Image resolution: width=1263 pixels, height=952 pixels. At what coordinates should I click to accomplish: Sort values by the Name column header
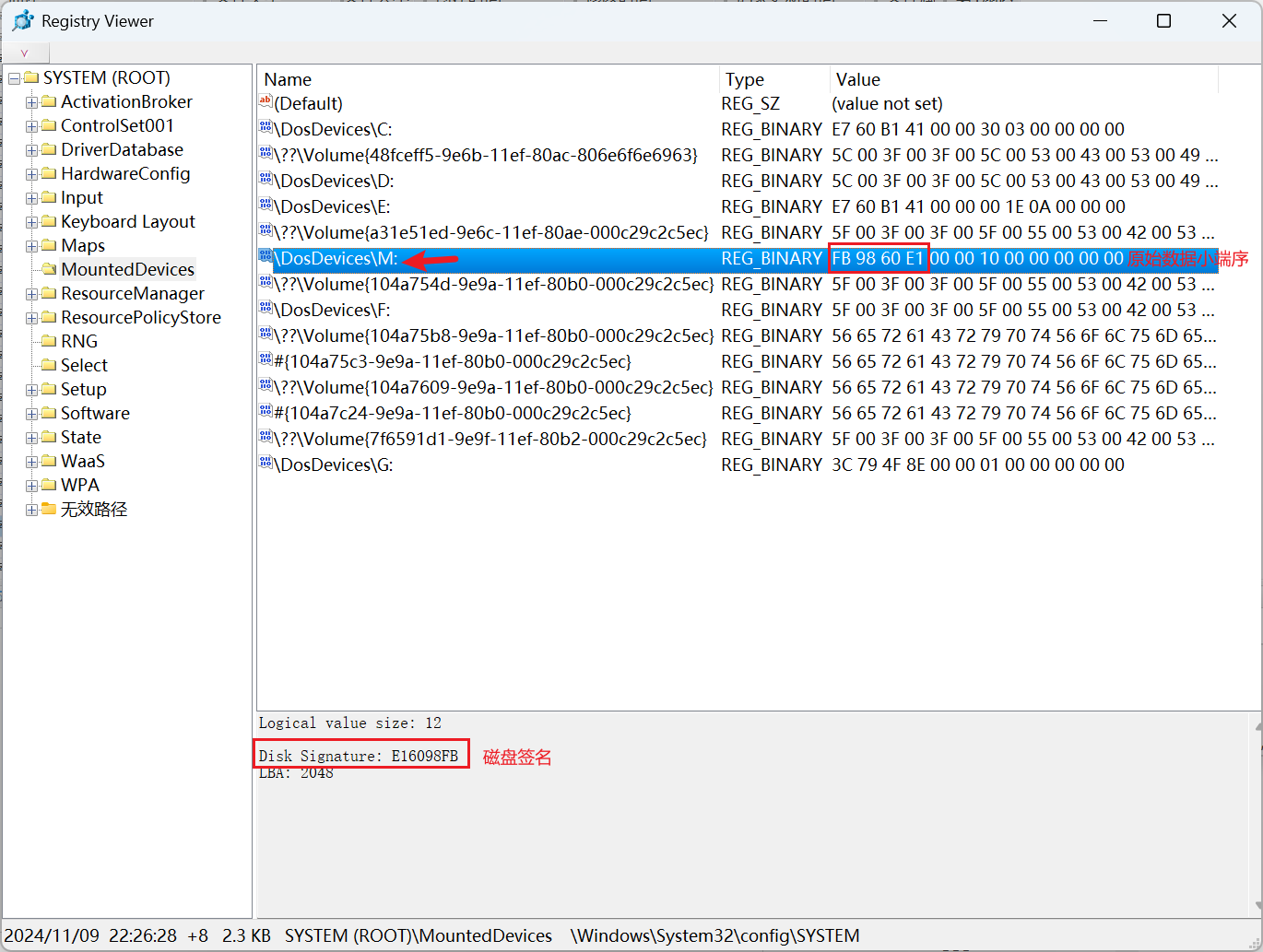tap(288, 79)
